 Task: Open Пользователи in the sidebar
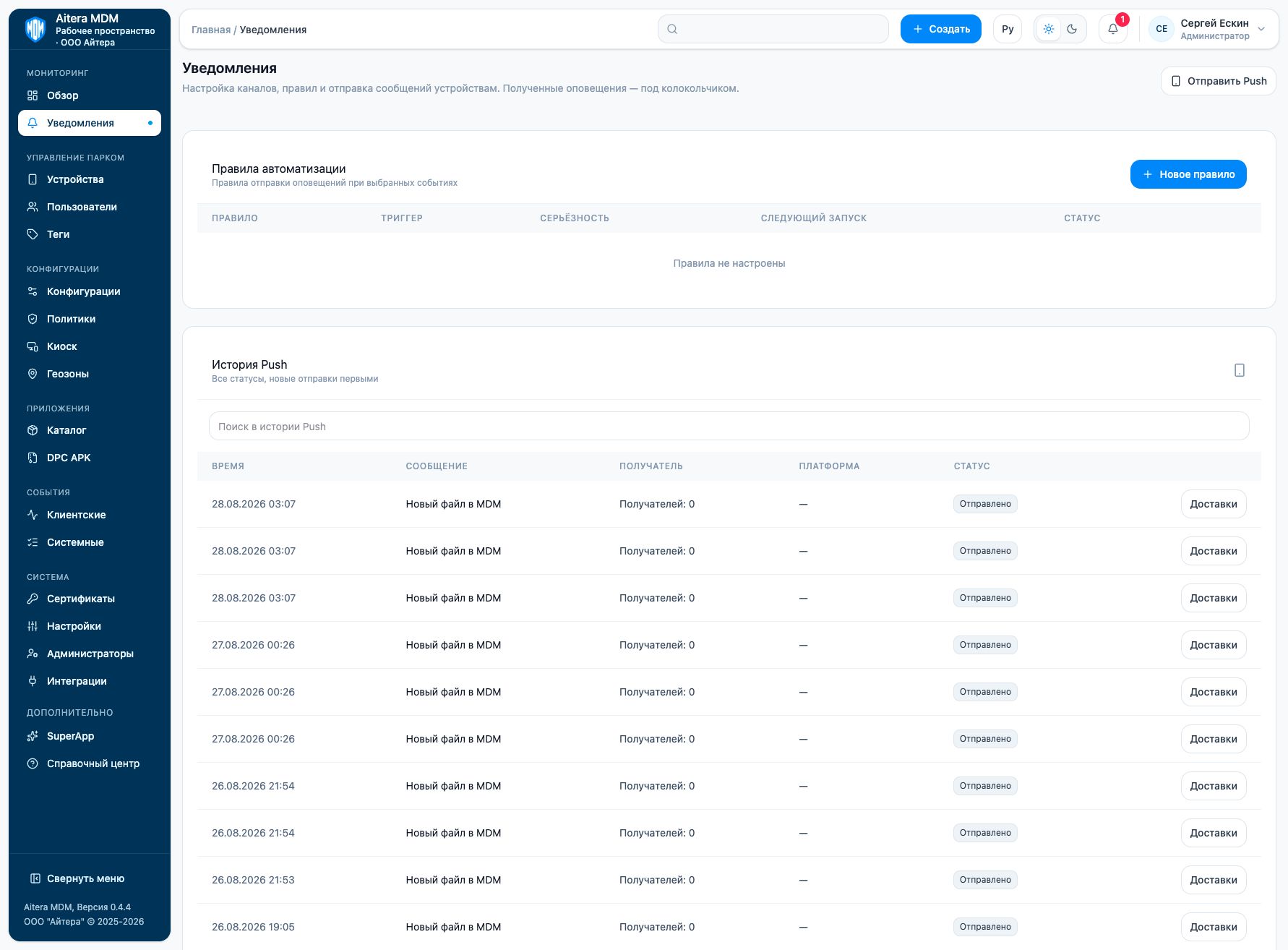[x=90, y=207]
